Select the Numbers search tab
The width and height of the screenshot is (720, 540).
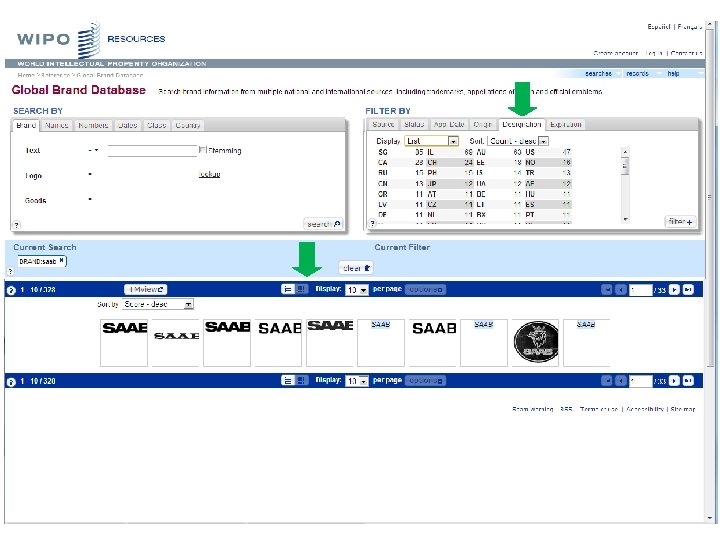pyautogui.click(x=93, y=125)
